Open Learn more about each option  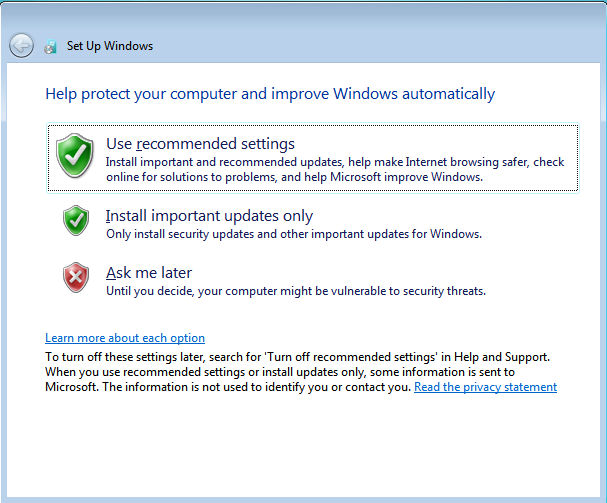[125, 338]
